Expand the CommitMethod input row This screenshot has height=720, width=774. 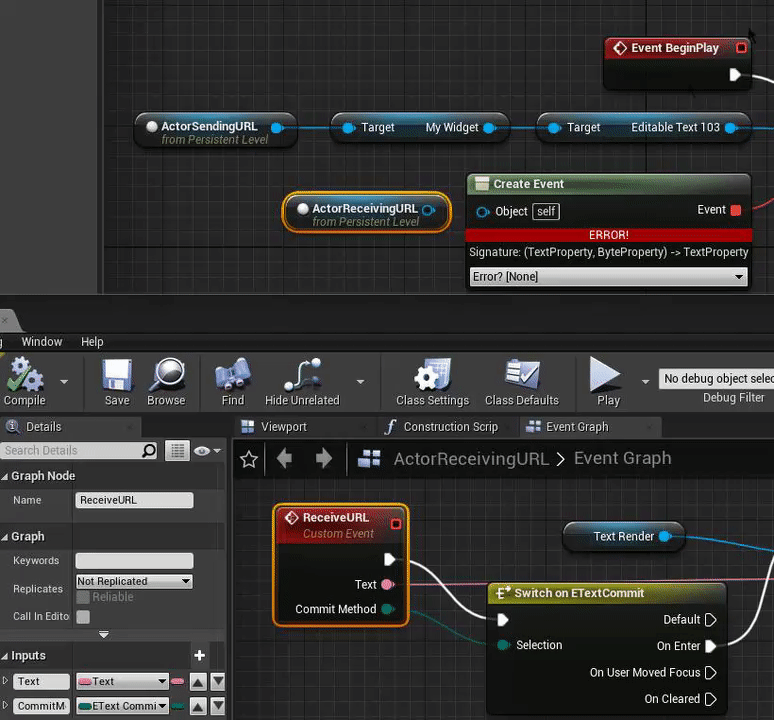(x=5, y=705)
